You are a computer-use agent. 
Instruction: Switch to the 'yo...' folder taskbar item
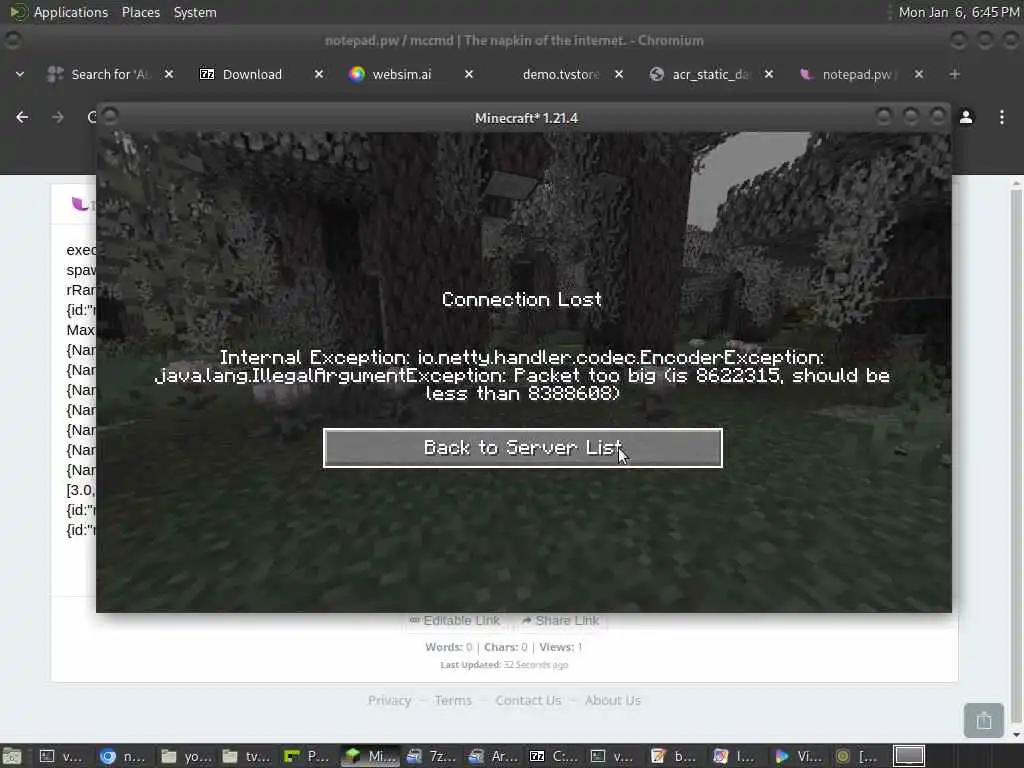pos(184,756)
